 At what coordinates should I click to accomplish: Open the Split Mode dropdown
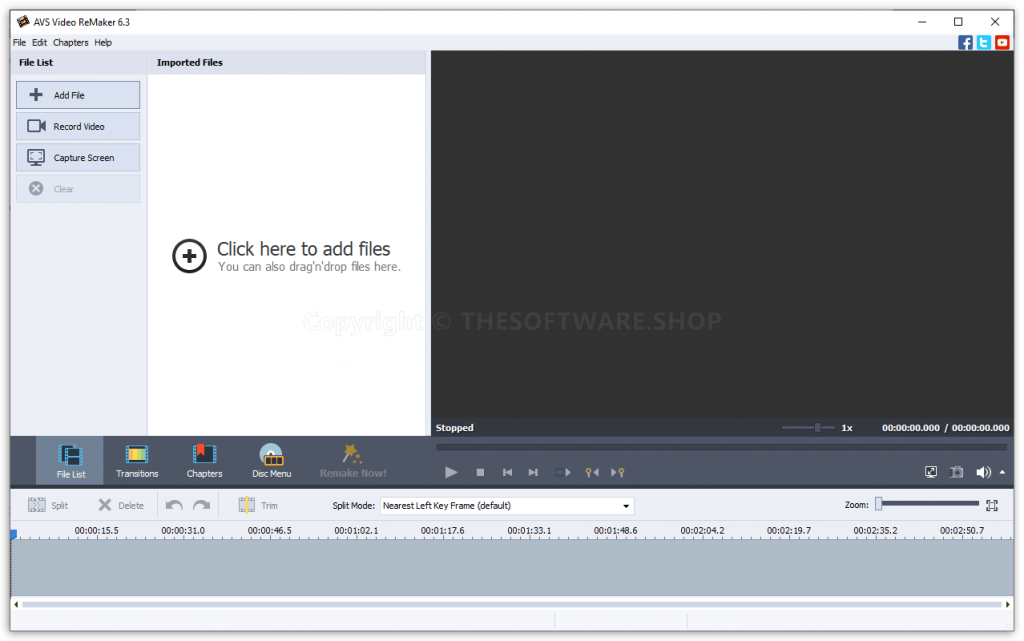click(x=507, y=505)
